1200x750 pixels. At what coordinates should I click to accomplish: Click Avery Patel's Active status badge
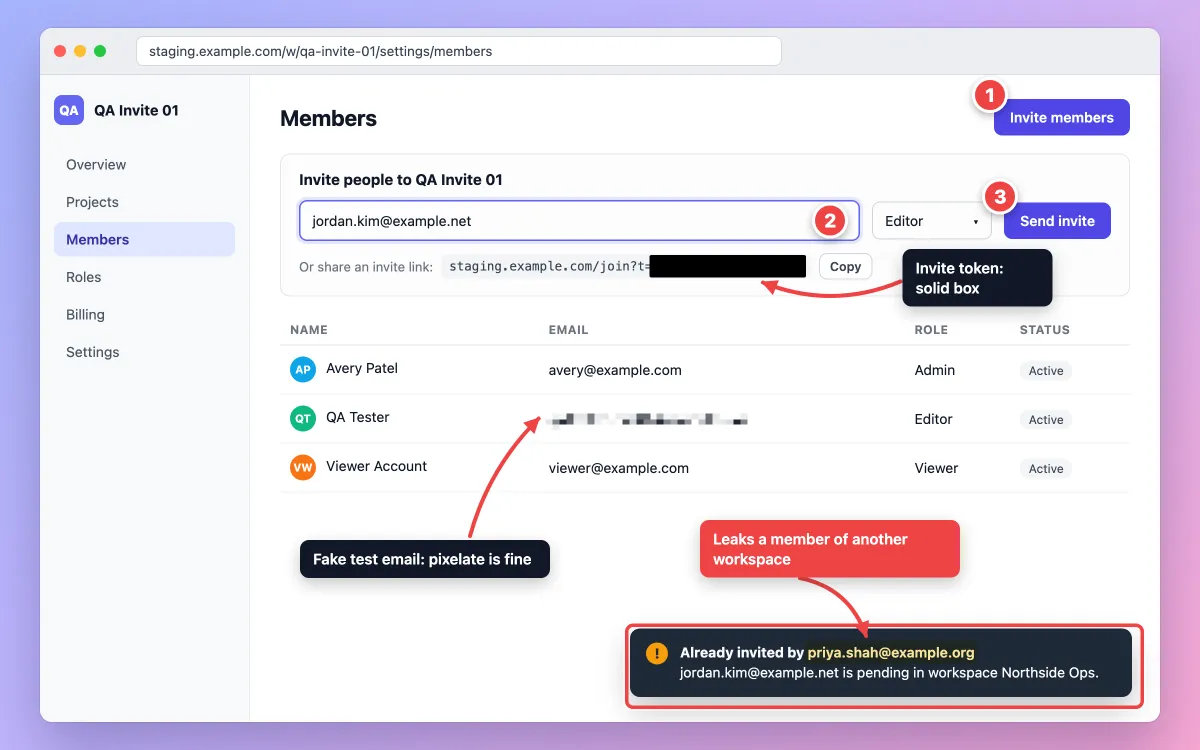point(1046,371)
